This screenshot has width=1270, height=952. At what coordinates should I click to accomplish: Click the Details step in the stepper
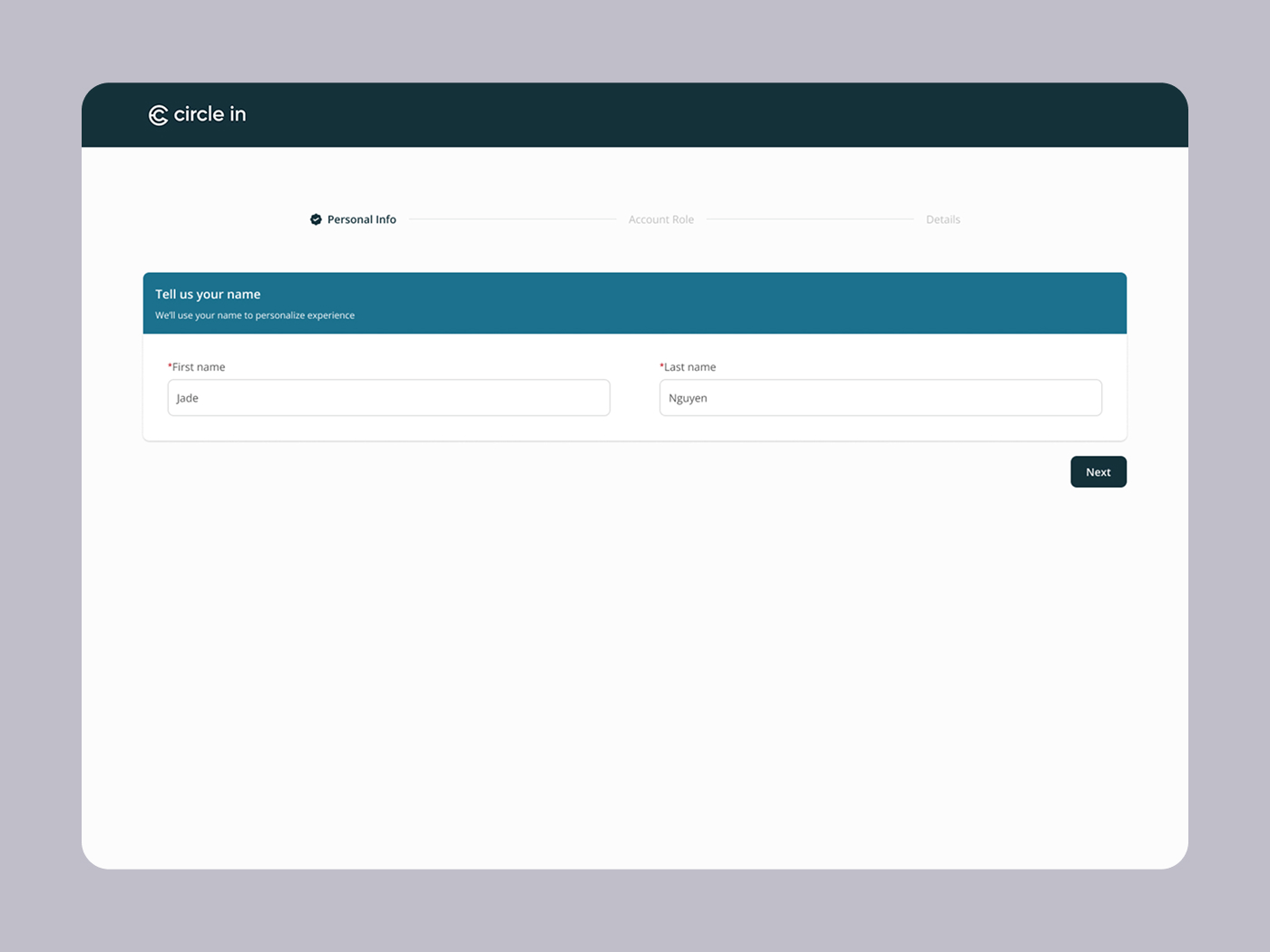point(943,219)
